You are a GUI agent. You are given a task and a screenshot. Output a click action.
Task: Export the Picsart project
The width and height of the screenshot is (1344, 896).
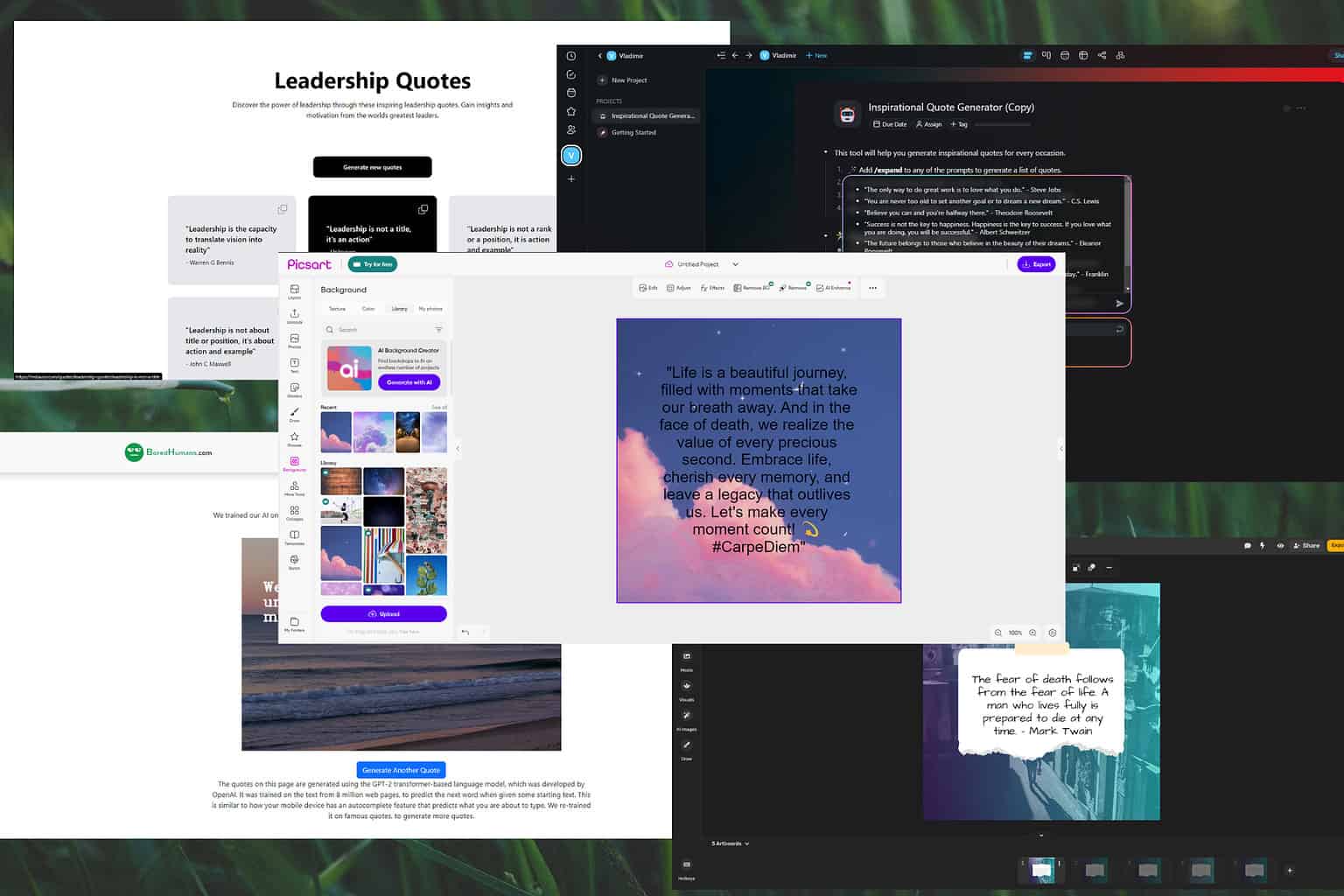[1036, 264]
